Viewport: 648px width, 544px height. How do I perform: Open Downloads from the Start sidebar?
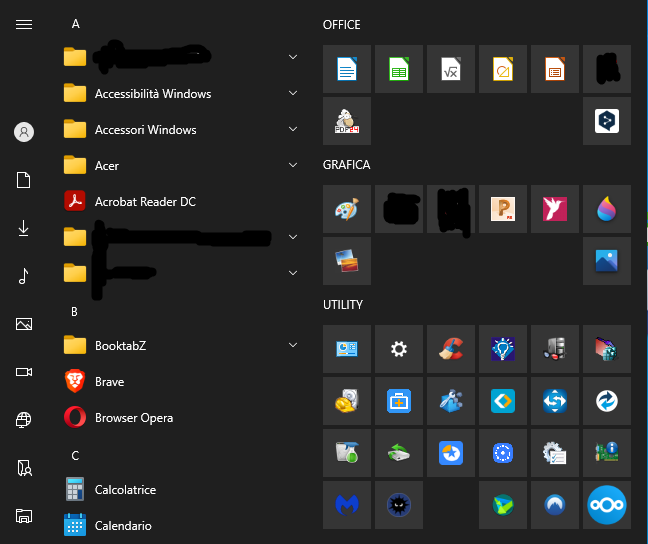click(x=24, y=228)
